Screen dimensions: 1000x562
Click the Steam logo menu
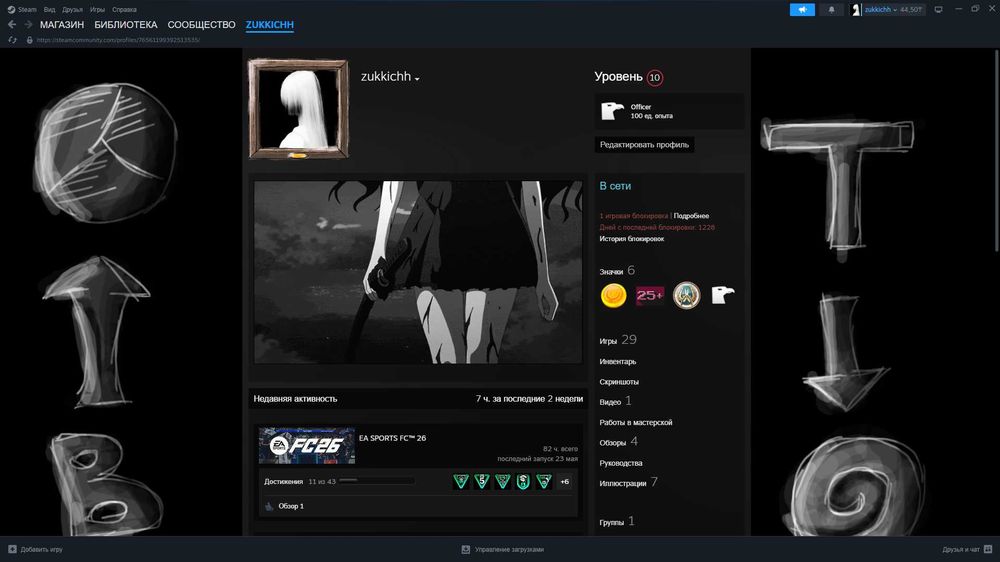tap(22, 10)
